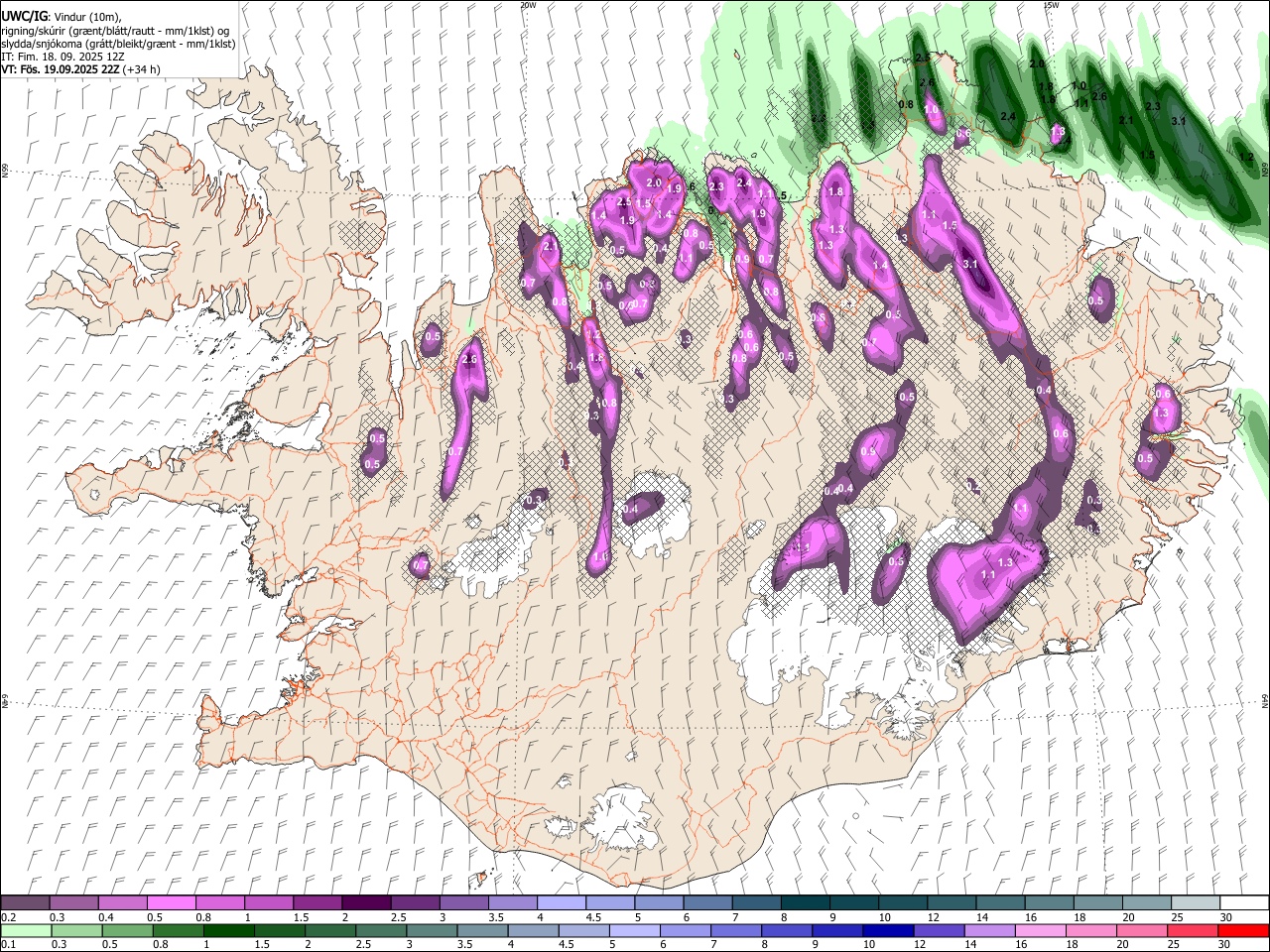Pick the bright red swatch above rain-scale 30

[1243, 930]
